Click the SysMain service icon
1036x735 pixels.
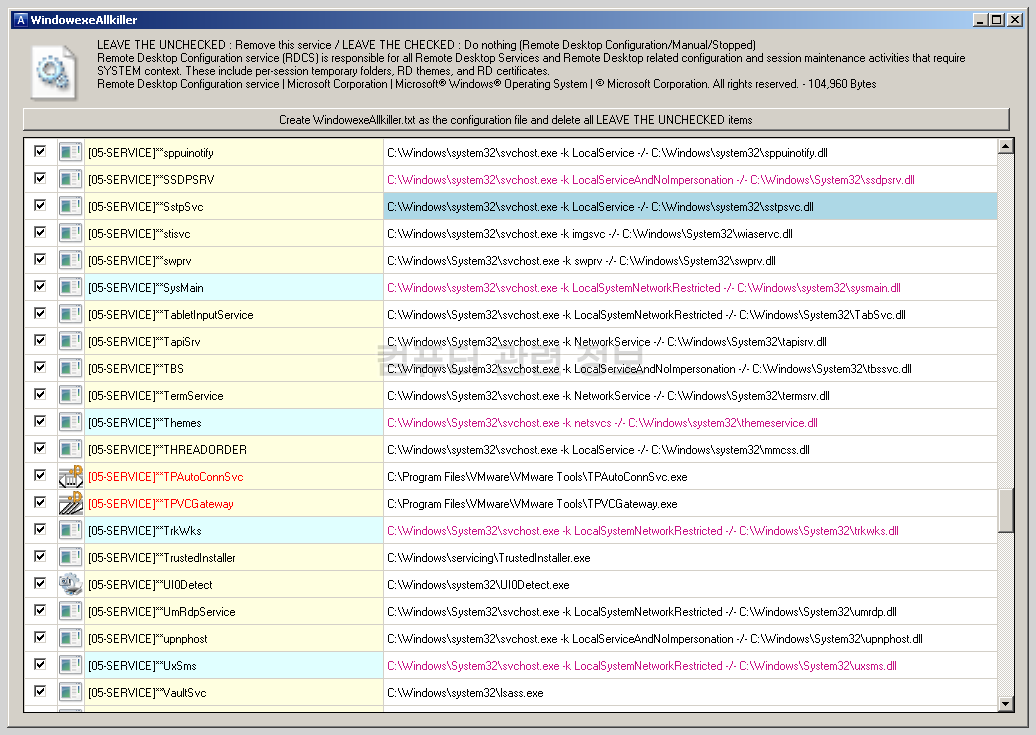[70, 288]
